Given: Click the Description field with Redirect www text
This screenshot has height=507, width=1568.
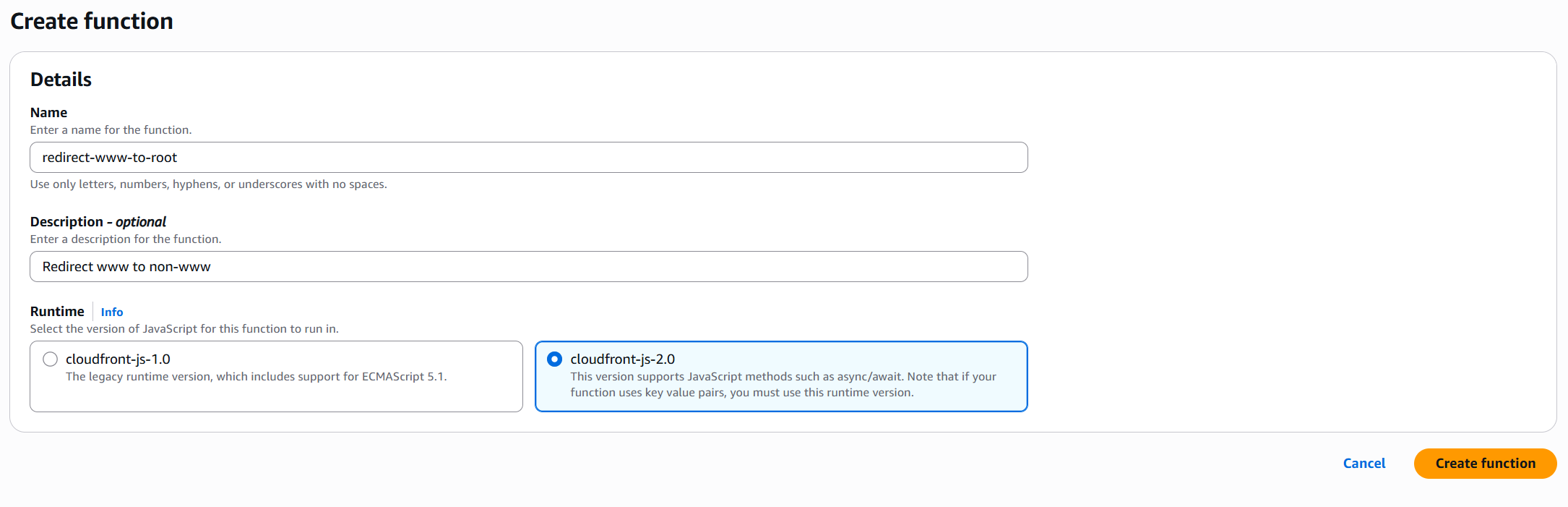Looking at the screenshot, I should [528, 267].
